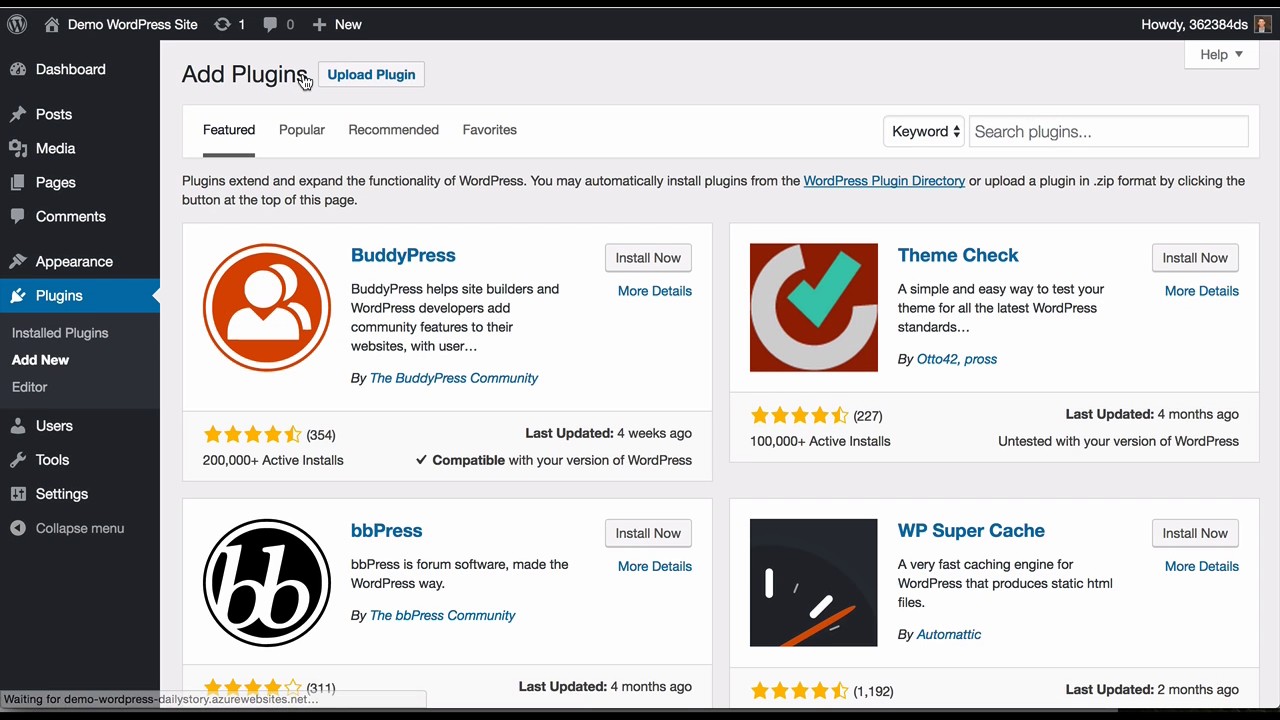The width and height of the screenshot is (1280, 720).
Task: Open the WordPress Plugin Directory link
Action: coord(884,181)
